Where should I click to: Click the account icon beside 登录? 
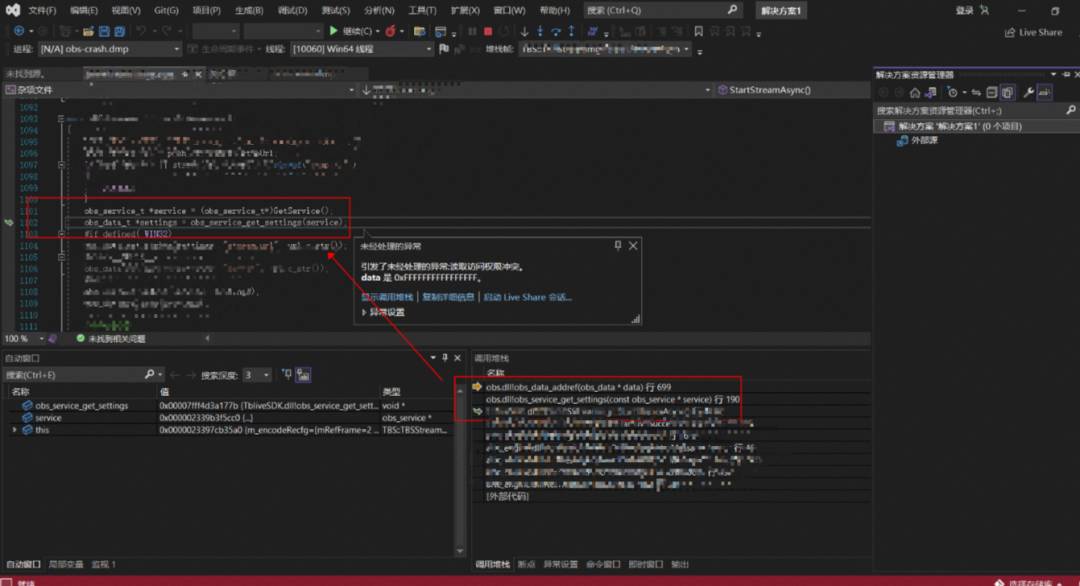984,10
